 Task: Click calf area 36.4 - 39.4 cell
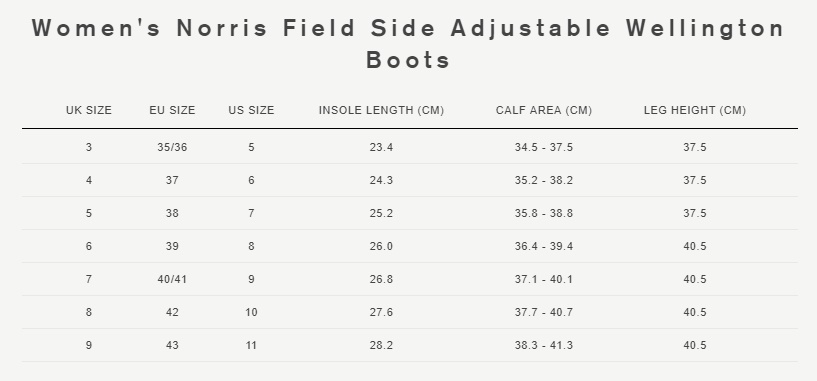click(x=544, y=247)
